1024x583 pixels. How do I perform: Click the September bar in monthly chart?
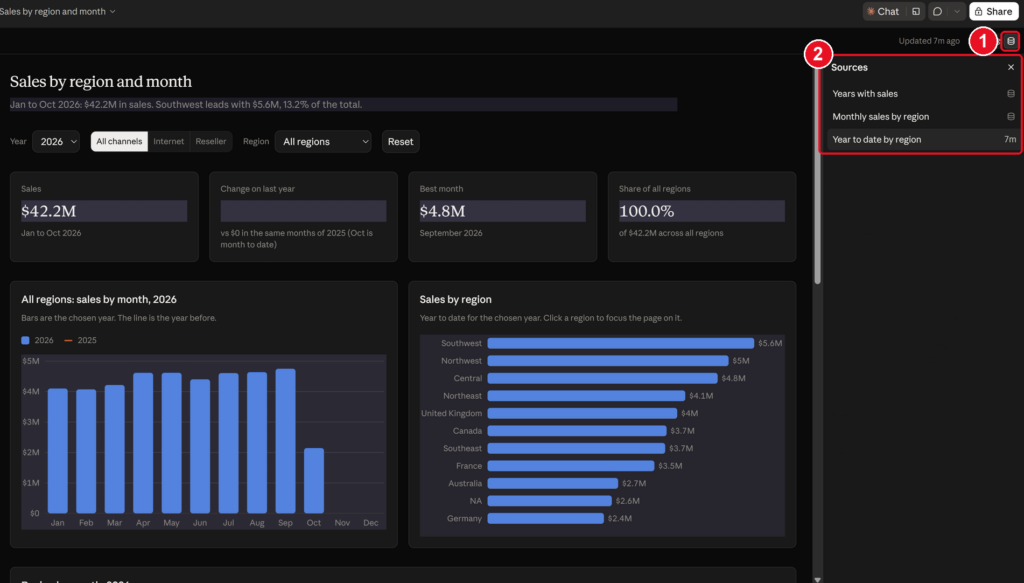pos(285,441)
